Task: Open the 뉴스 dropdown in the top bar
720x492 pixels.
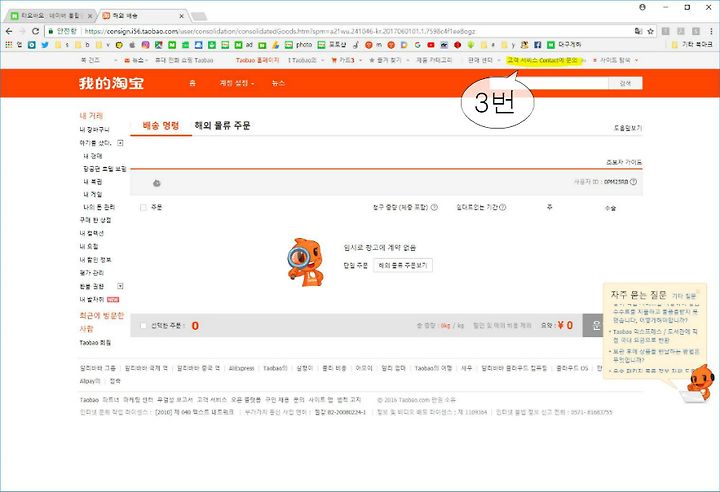Action: [136, 60]
